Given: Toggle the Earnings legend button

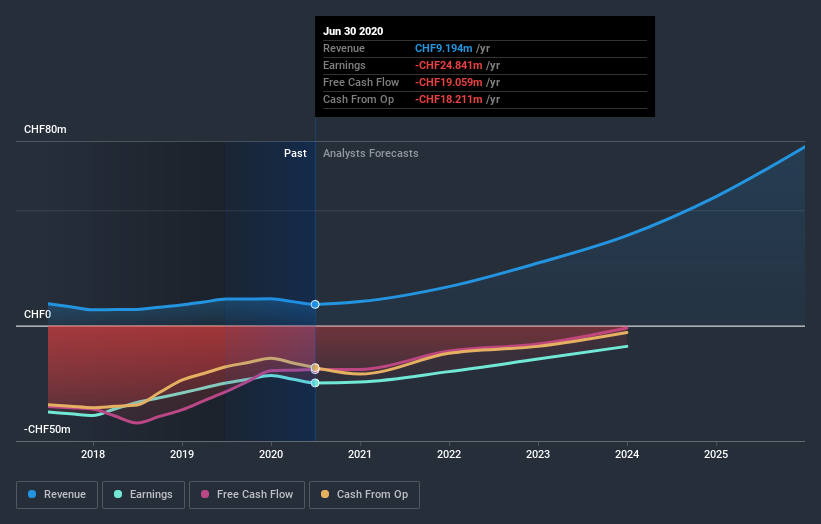Looking at the screenshot, I should pos(143,495).
